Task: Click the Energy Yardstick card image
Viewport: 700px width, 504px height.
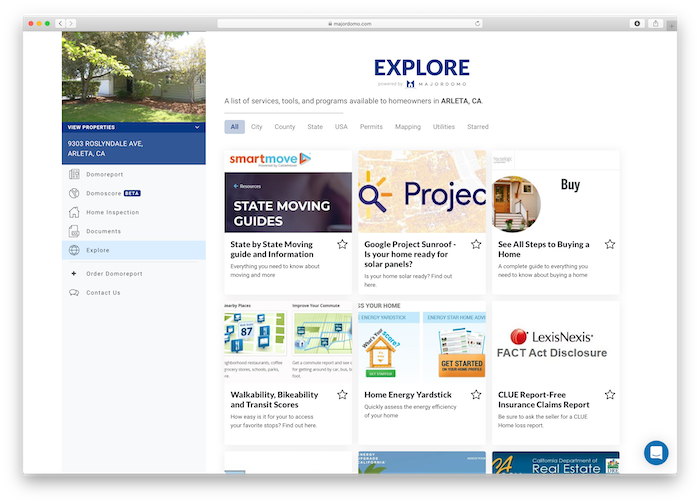Action: pos(422,342)
